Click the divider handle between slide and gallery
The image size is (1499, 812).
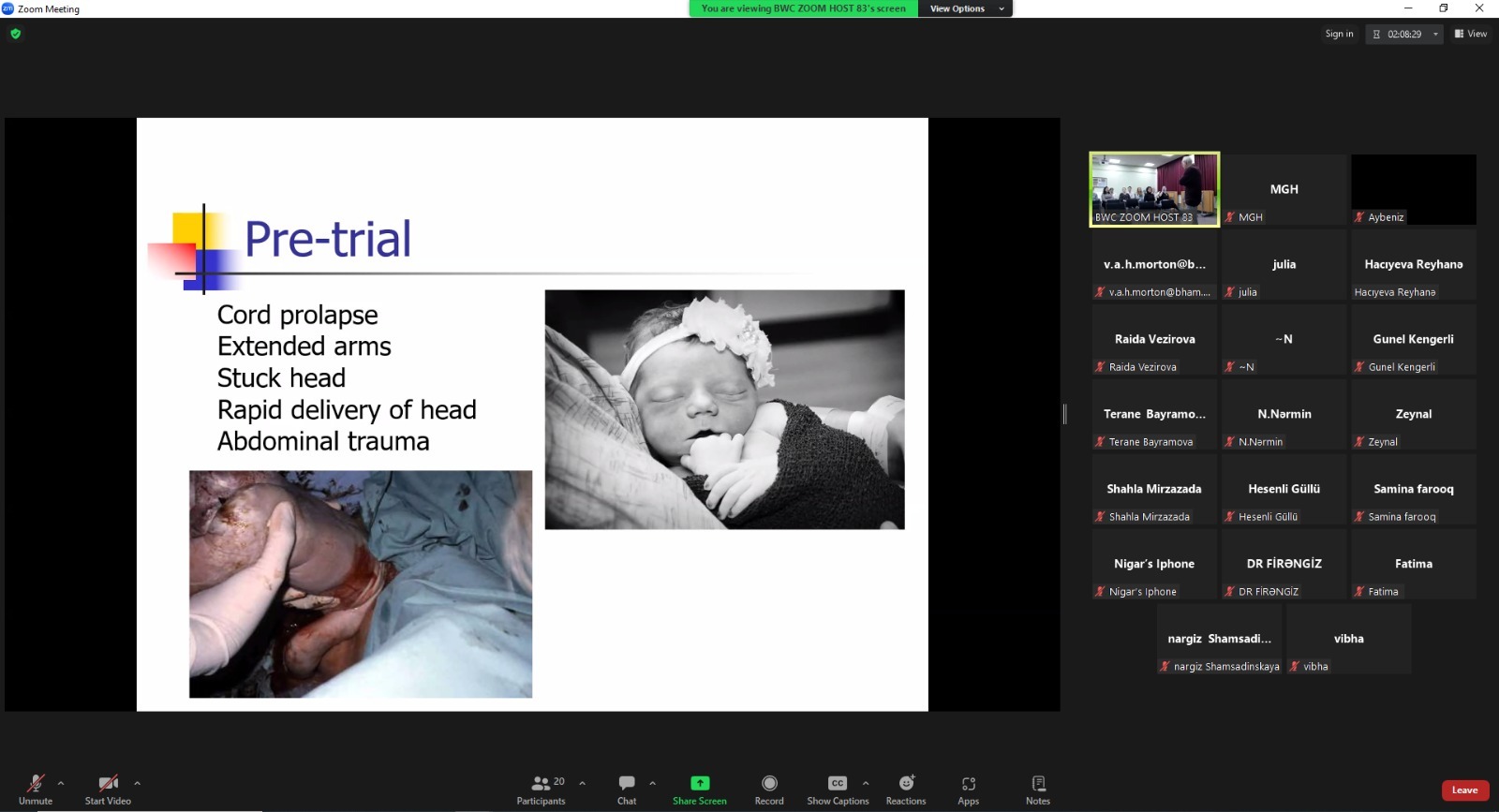[1064, 414]
